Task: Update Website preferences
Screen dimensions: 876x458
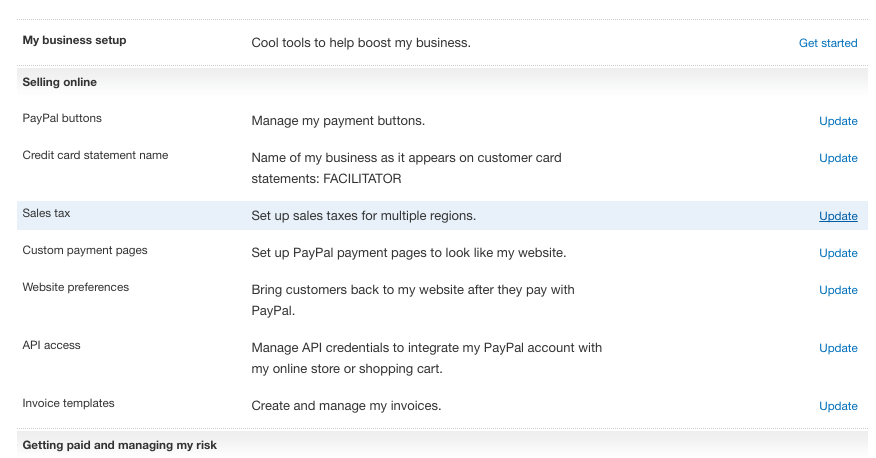Action: (x=838, y=290)
